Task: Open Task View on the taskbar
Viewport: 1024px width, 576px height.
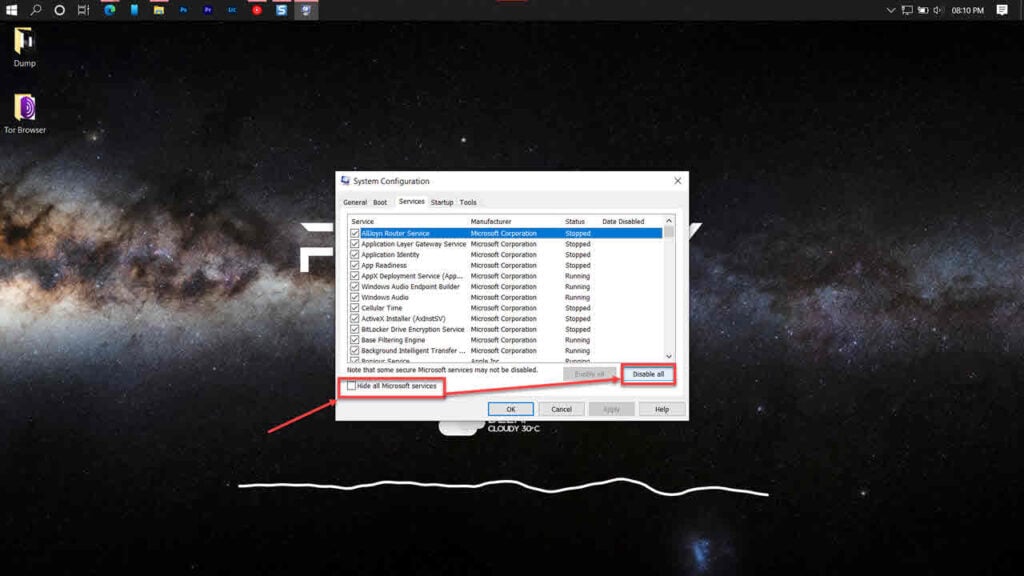Action: click(x=84, y=10)
